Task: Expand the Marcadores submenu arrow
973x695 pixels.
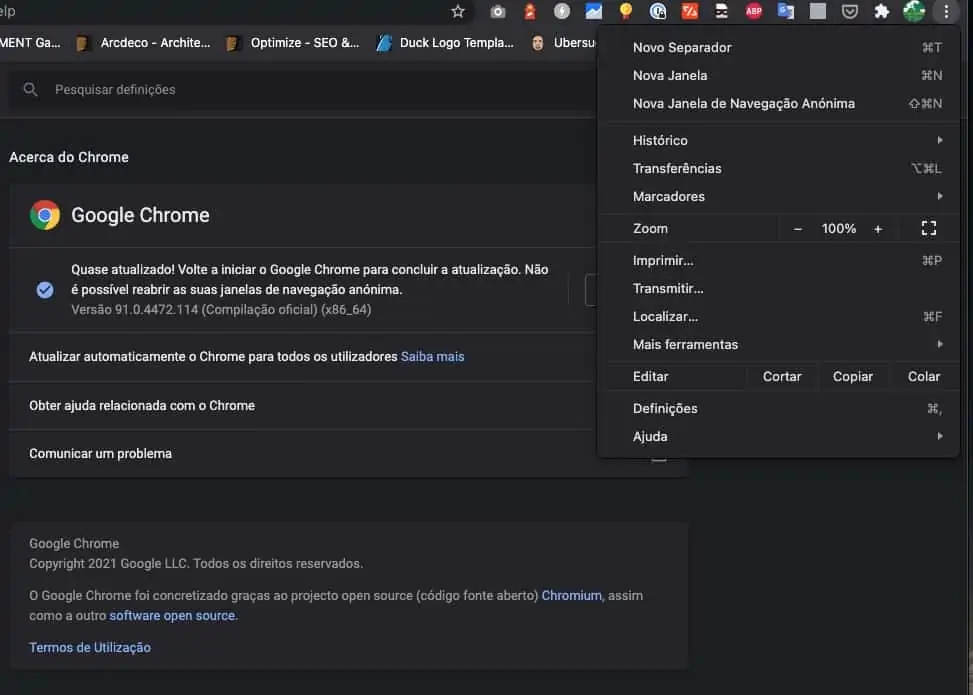Action: 939,196
